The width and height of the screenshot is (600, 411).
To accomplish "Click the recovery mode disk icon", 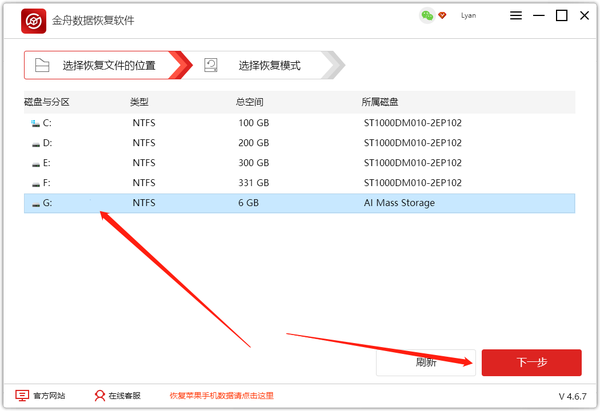I will 210,65.
